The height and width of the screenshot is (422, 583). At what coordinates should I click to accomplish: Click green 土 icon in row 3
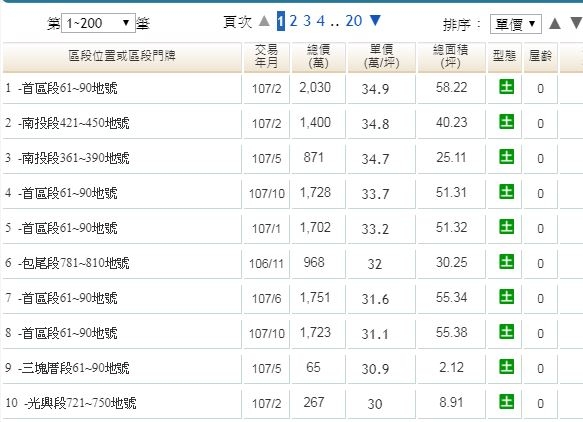point(506,157)
